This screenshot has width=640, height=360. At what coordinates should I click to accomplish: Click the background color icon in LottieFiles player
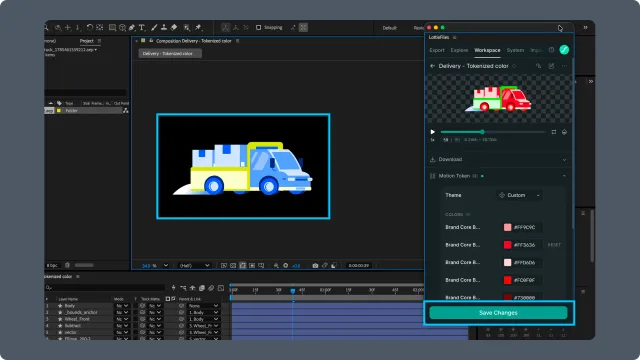(x=564, y=132)
